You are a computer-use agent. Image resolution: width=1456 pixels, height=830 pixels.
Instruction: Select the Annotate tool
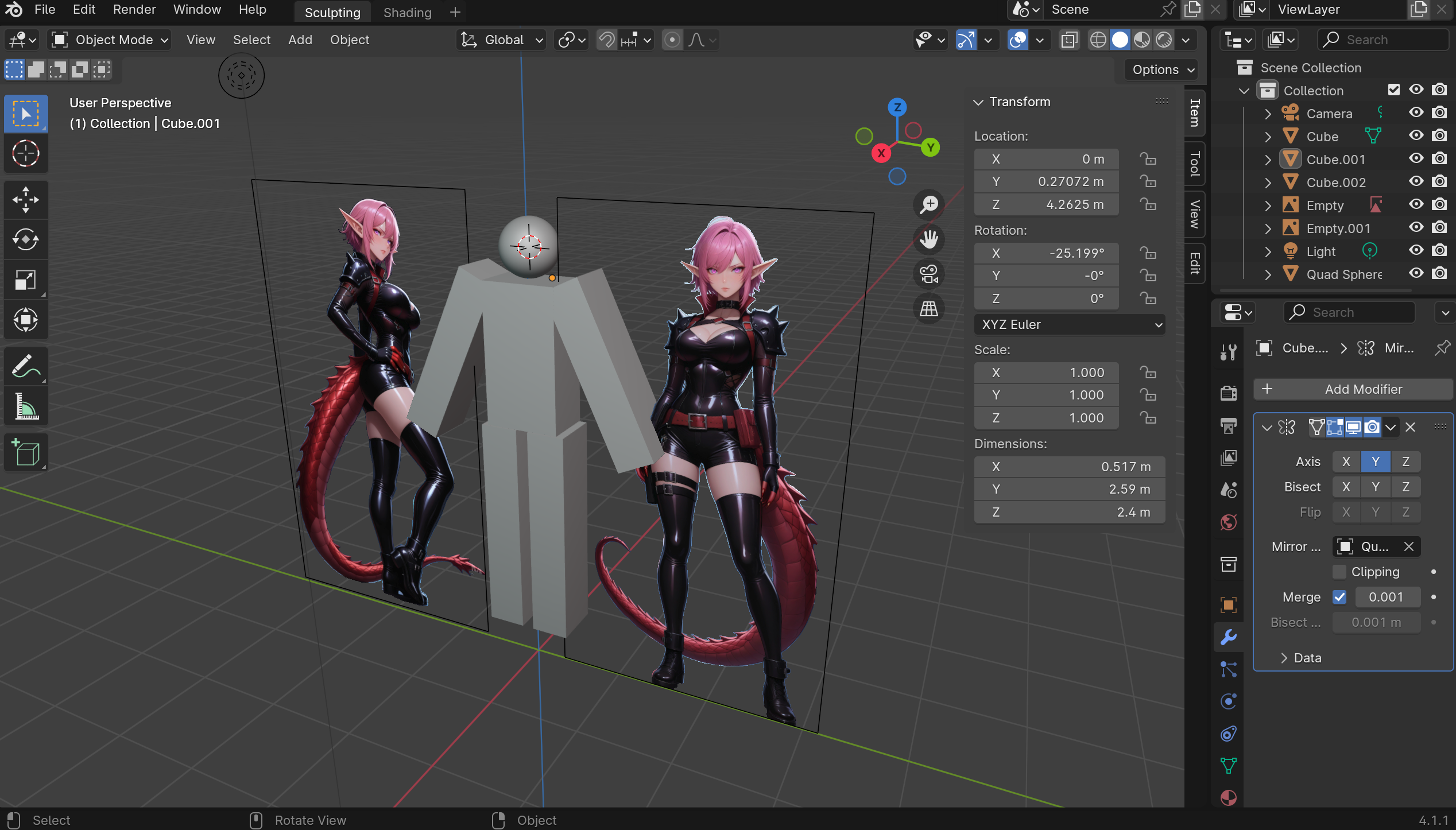26,366
